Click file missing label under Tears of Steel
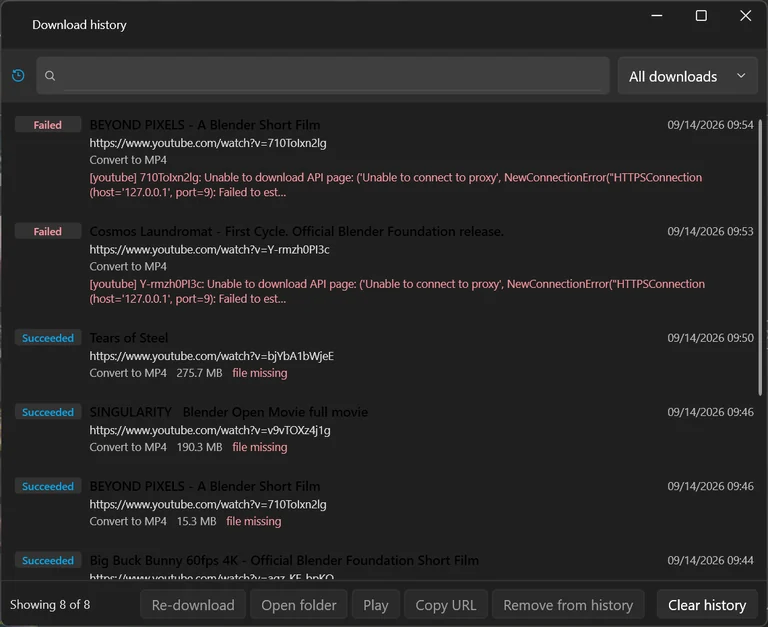 (x=260, y=373)
